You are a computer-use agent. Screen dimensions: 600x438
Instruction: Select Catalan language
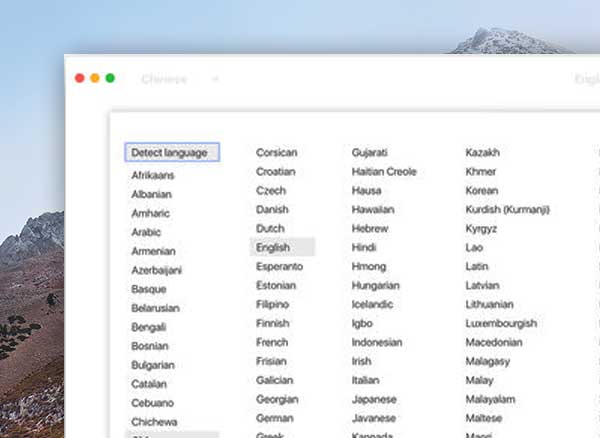pos(149,384)
